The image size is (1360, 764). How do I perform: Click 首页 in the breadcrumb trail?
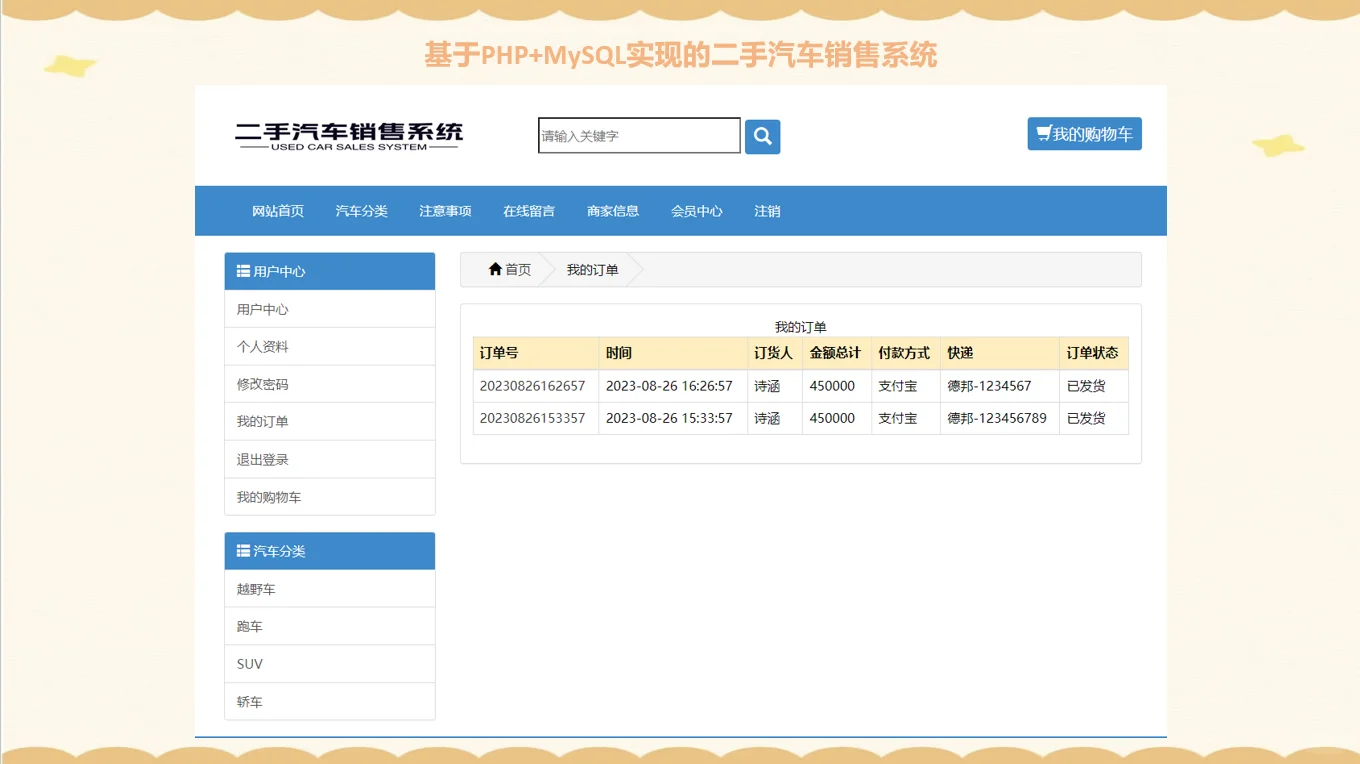click(516, 268)
